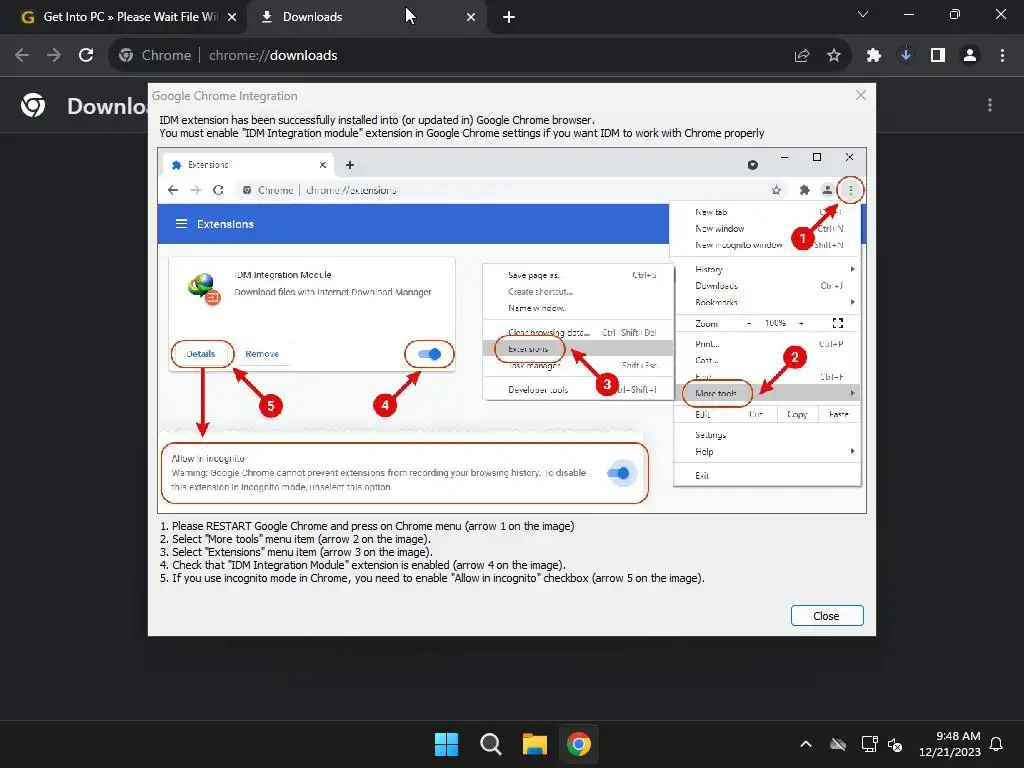Click instruction "2. Select More tools menu item"
This screenshot has height=768, width=1024.
coord(295,539)
